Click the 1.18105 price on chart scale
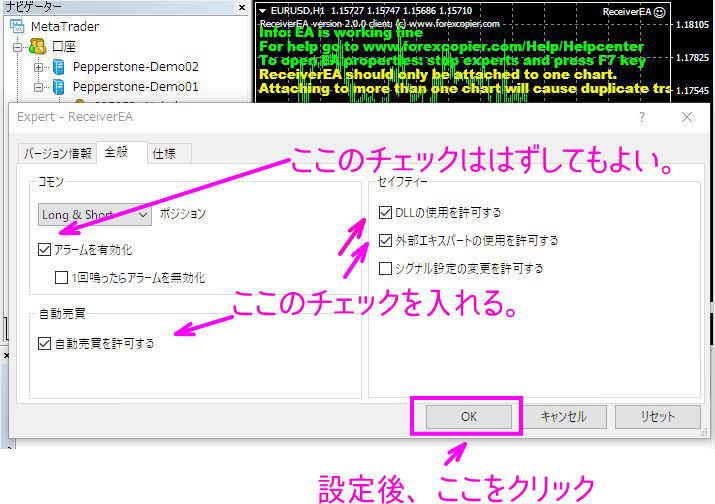Screen dimensions: 715x504 (692, 25)
